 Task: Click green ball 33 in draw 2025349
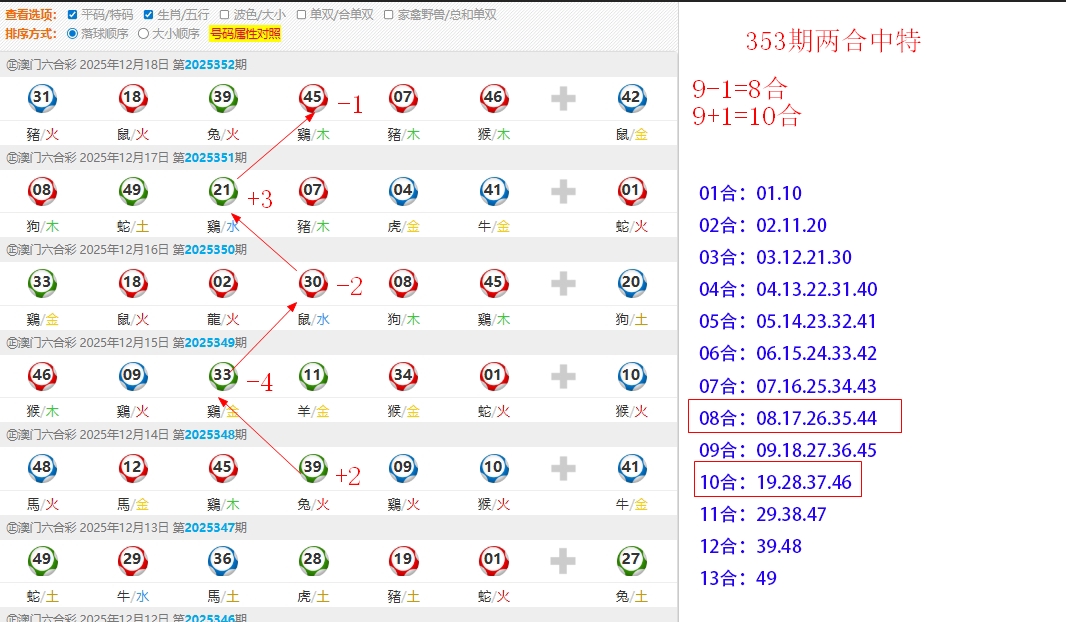point(223,376)
